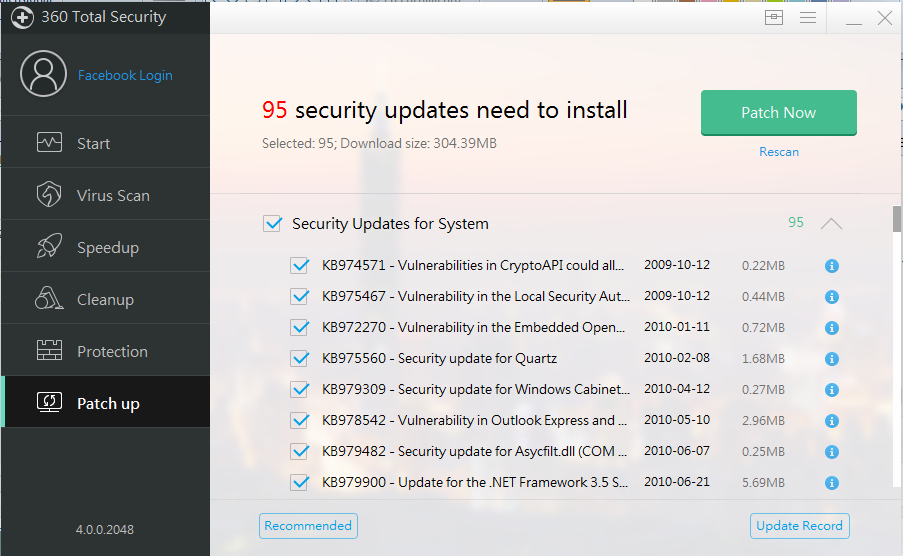Open the Update Record view

pyautogui.click(x=799, y=526)
